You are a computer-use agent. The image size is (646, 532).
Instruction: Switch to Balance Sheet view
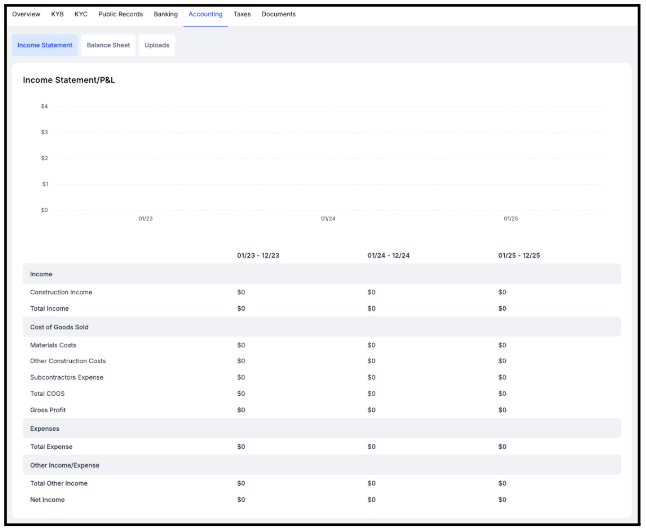click(108, 45)
